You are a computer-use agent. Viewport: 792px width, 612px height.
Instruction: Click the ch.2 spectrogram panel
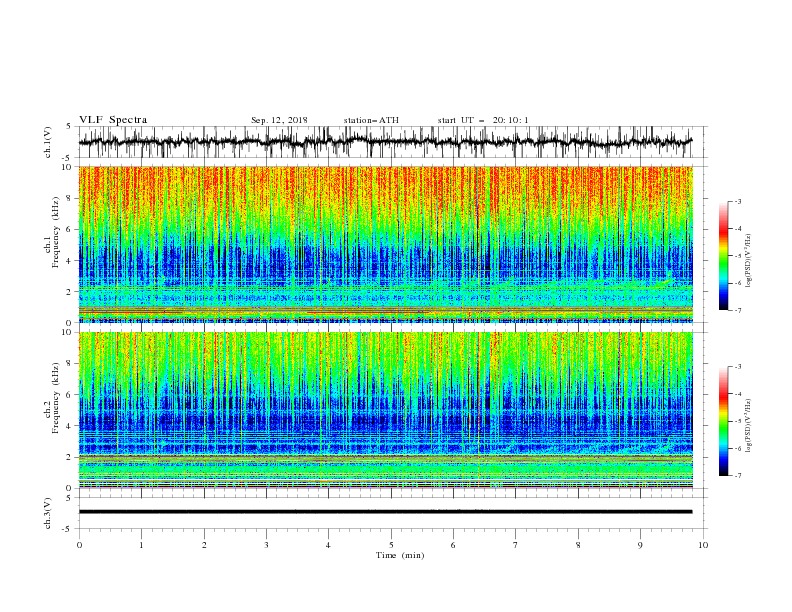(x=385, y=410)
